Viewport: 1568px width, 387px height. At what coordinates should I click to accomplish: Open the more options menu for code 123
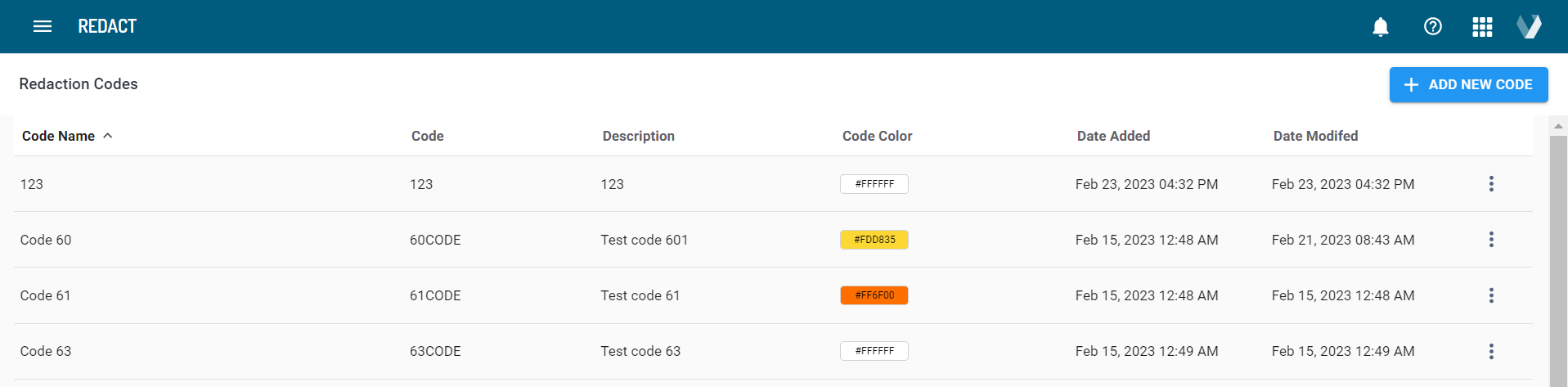pyautogui.click(x=1490, y=184)
